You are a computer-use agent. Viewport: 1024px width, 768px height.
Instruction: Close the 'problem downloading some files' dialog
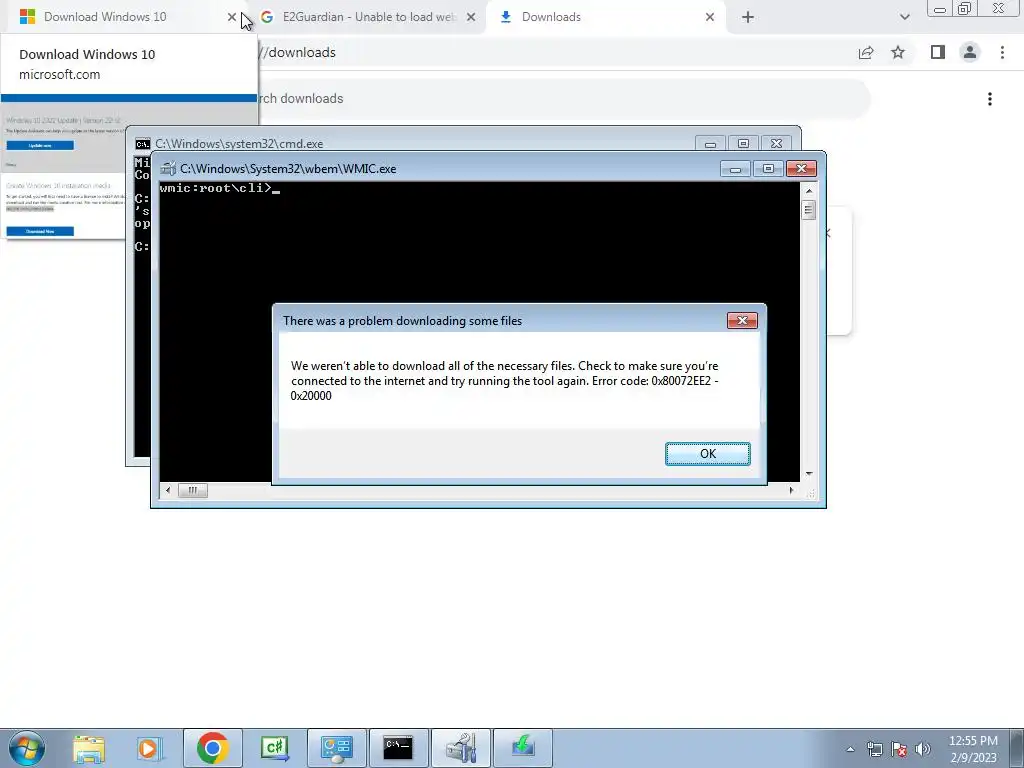click(x=742, y=320)
